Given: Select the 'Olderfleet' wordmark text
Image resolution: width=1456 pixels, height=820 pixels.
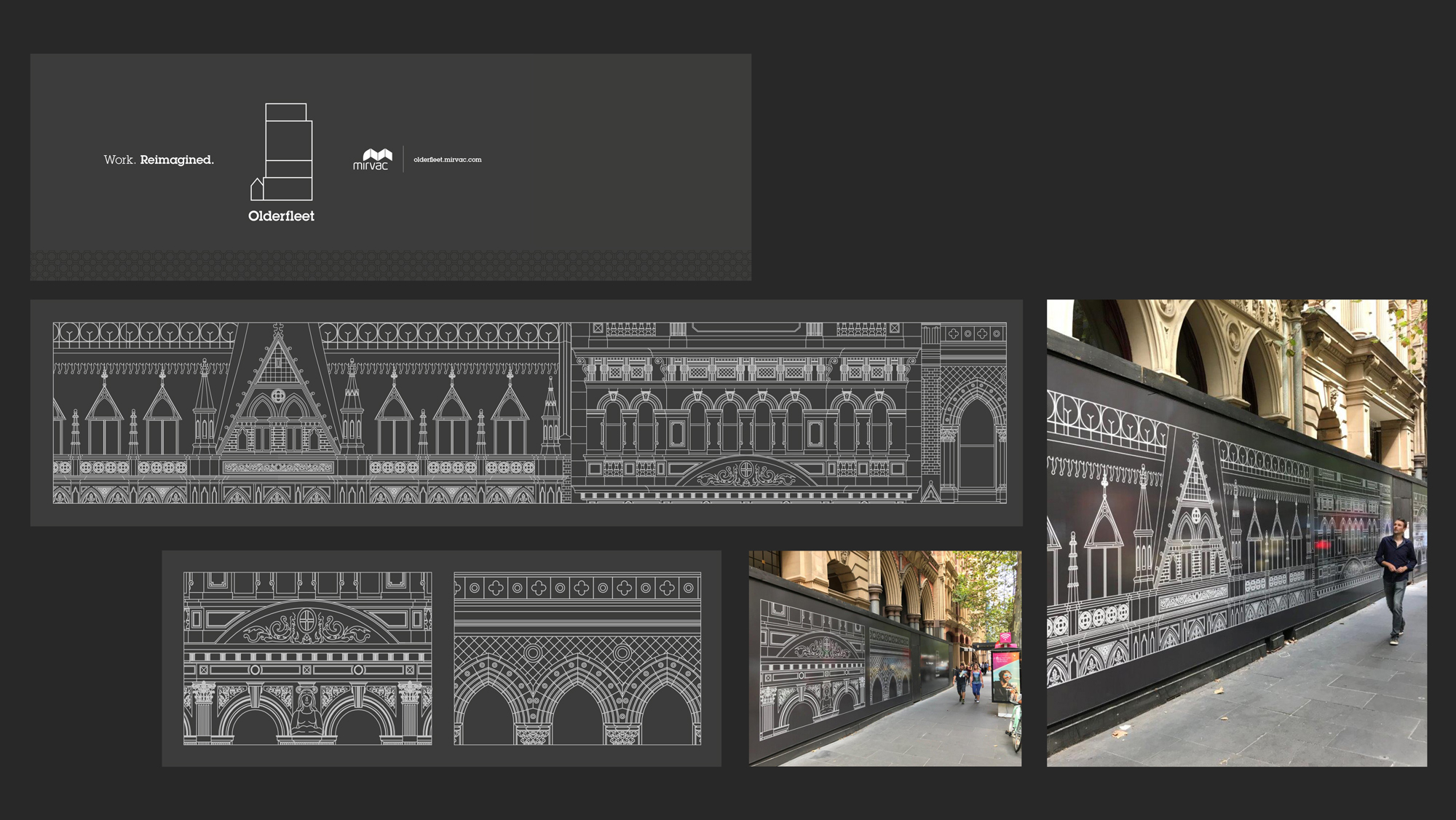Looking at the screenshot, I should [281, 216].
